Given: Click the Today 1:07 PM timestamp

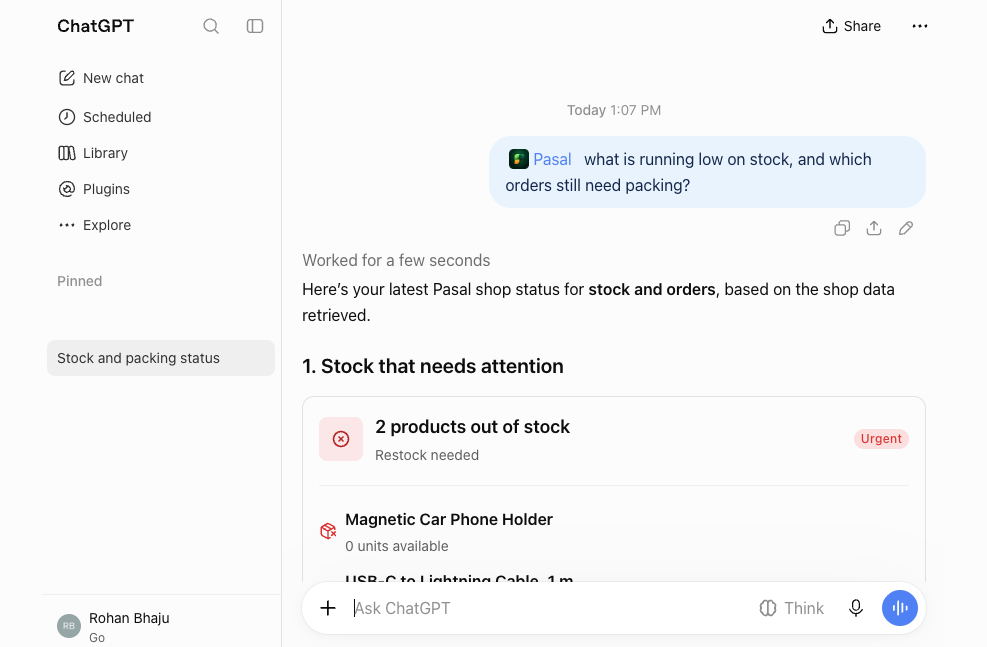Looking at the screenshot, I should 614,110.
